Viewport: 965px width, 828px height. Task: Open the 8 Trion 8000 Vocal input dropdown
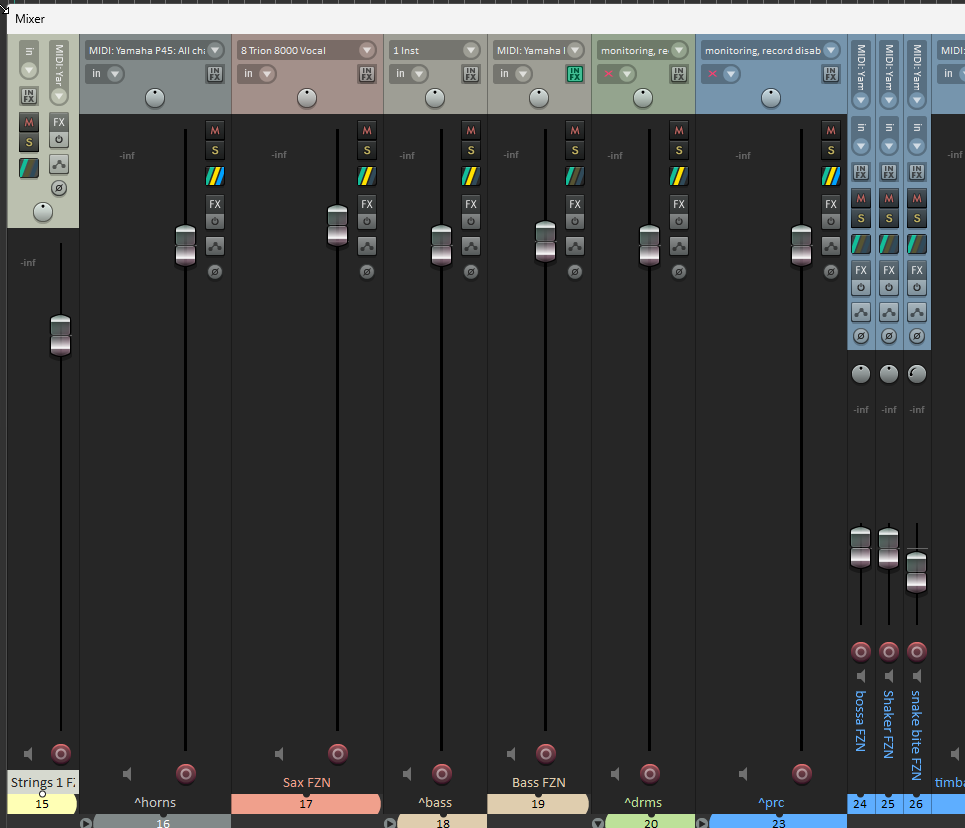tap(307, 50)
